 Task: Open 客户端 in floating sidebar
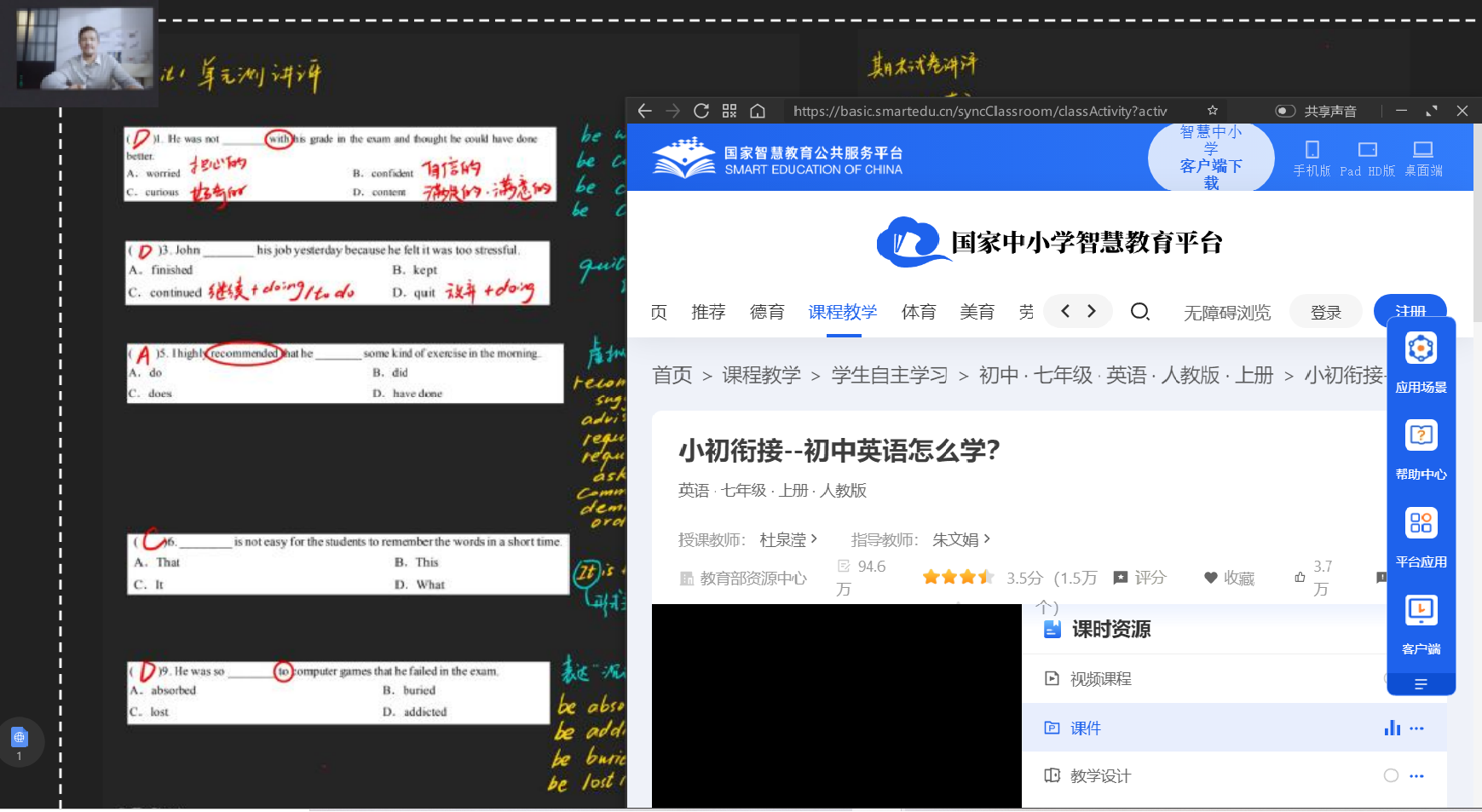pos(1421,625)
